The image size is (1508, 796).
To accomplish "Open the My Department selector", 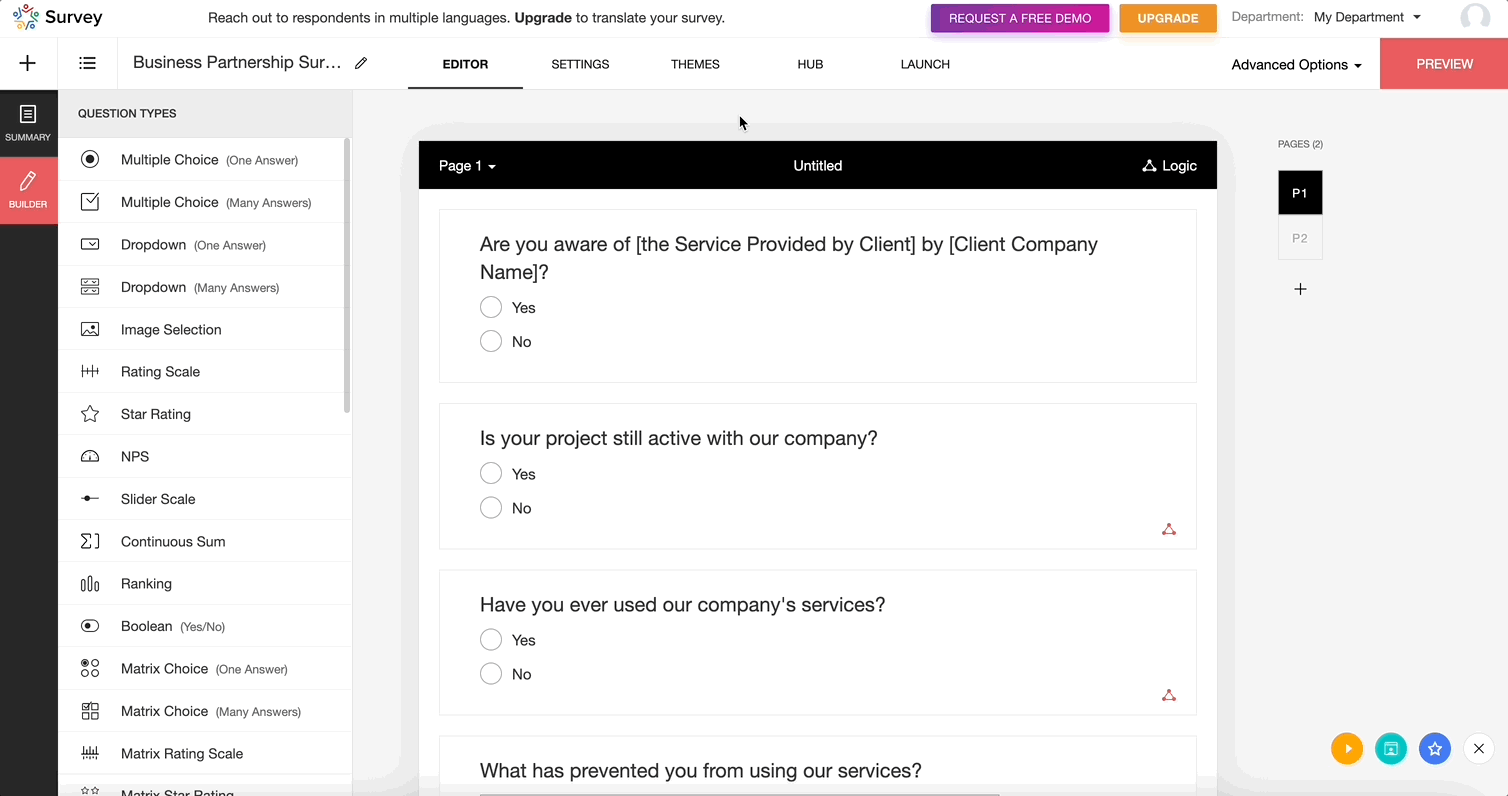I will coord(1366,17).
